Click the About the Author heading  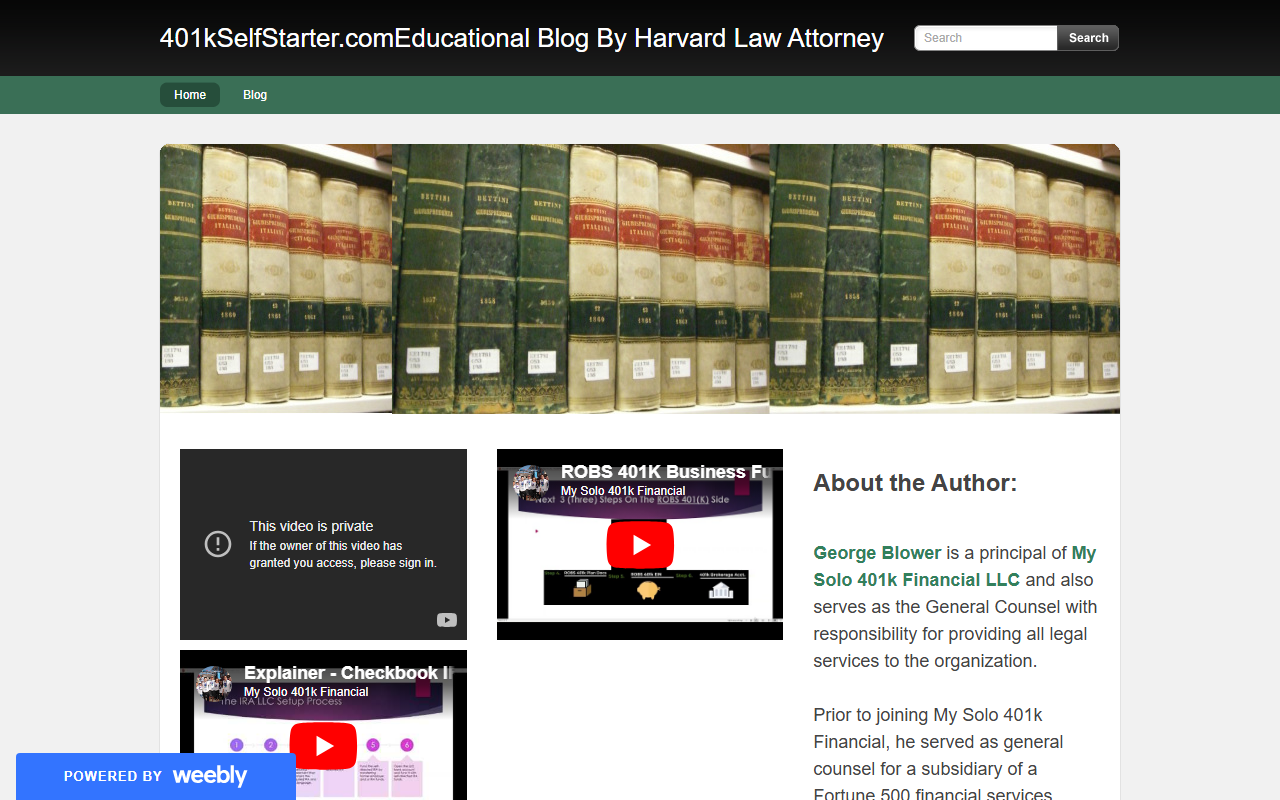point(915,483)
